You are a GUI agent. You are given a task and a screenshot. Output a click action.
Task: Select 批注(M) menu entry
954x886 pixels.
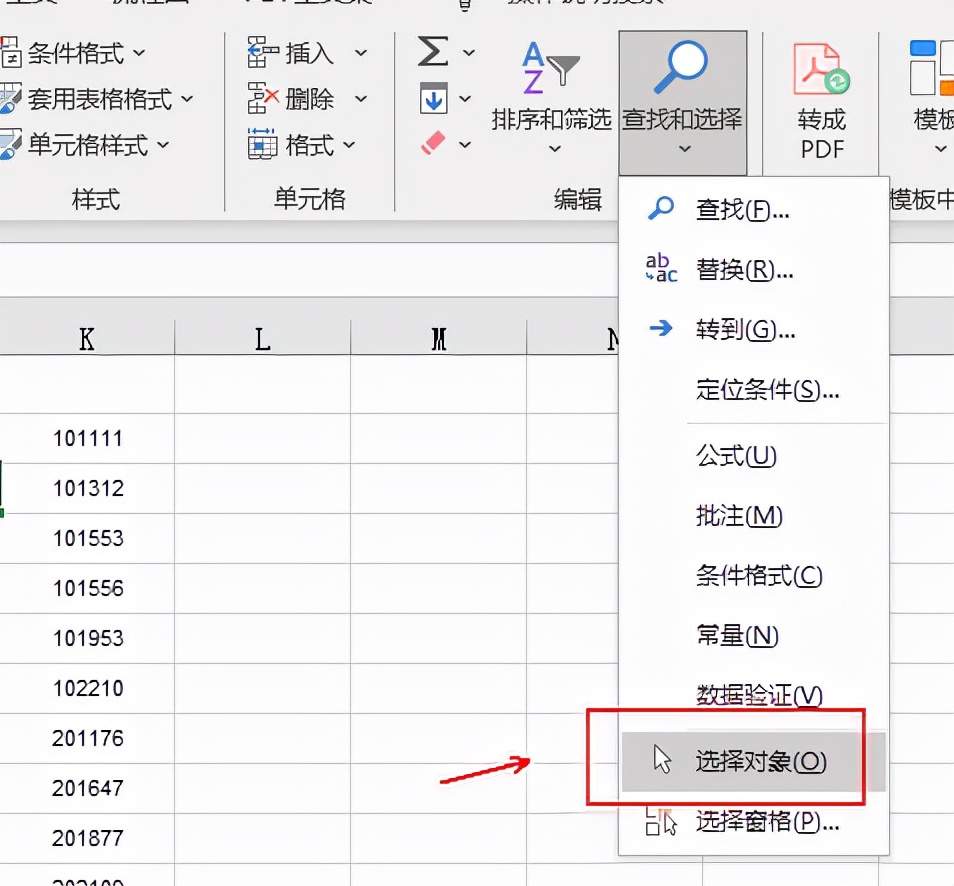click(753, 515)
